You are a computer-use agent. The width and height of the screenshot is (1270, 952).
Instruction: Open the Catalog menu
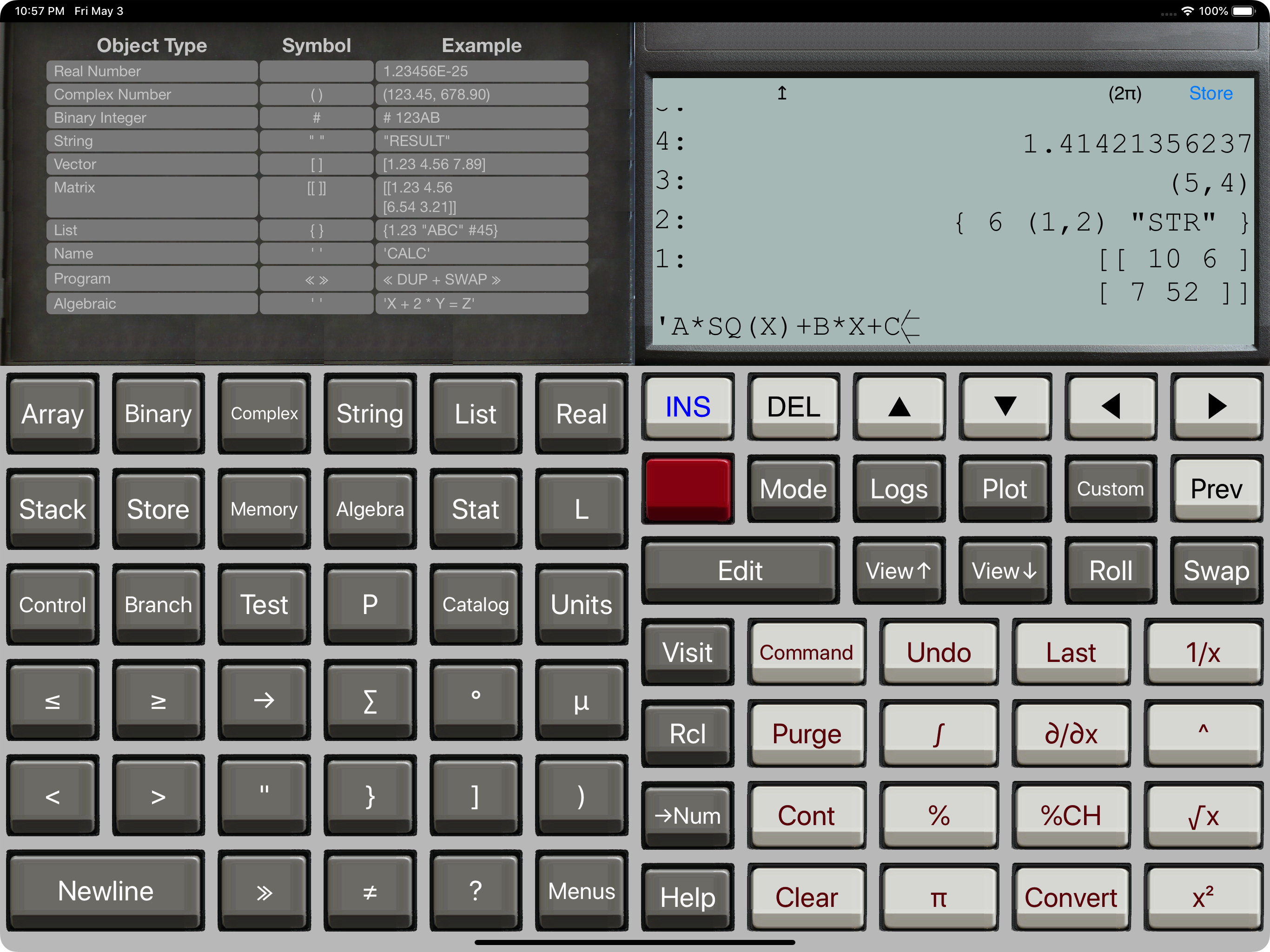point(476,605)
